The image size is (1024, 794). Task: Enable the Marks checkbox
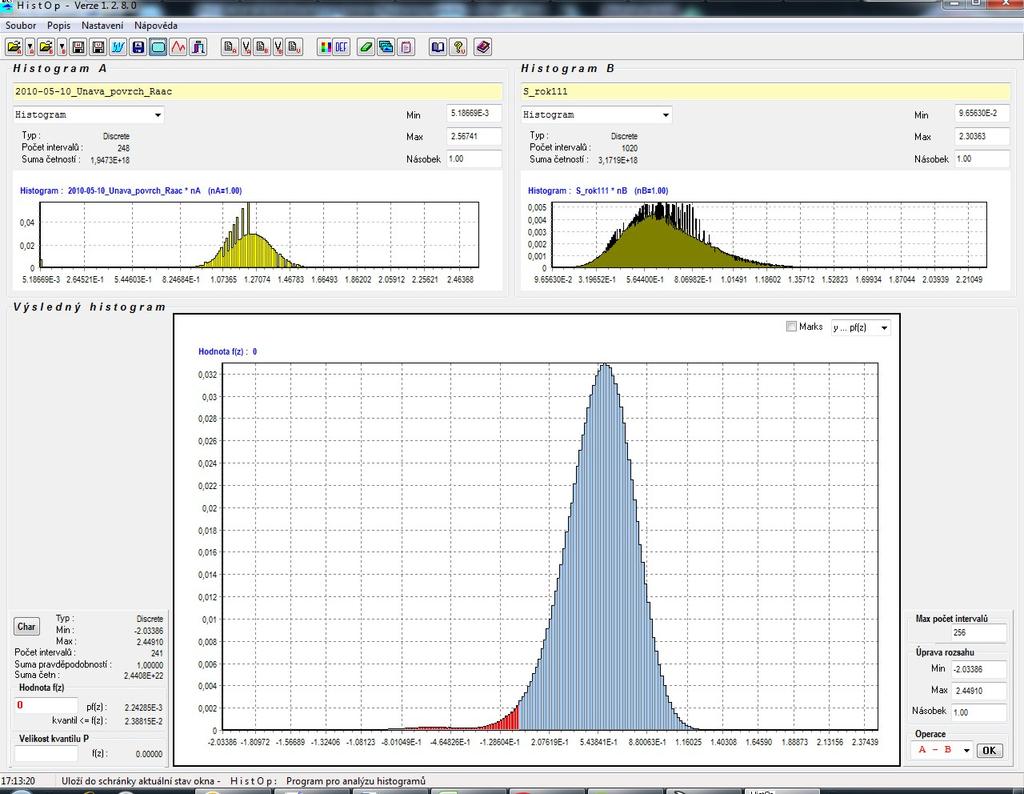792,326
